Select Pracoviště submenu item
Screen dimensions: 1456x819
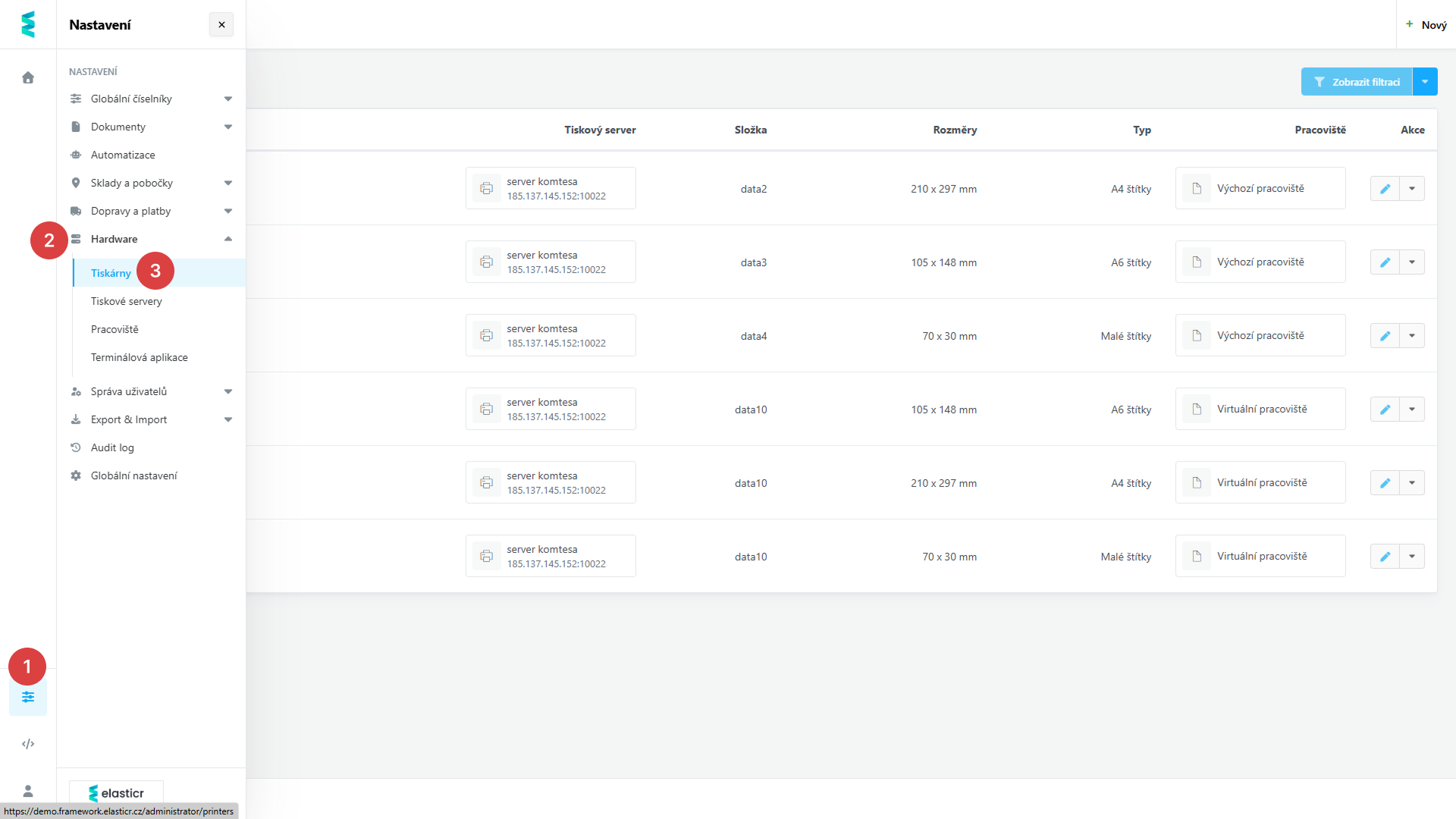point(115,329)
